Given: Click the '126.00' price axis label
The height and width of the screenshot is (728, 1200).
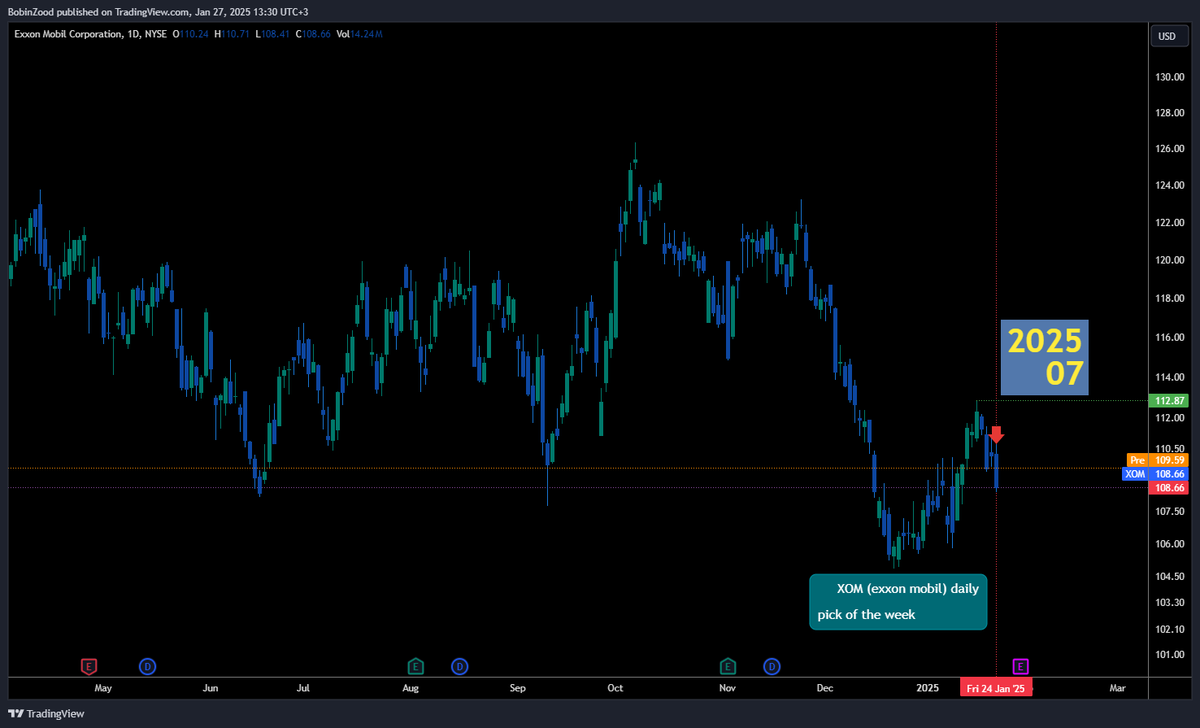Looking at the screenshot, I should pyautogui.click(x=1169, y=150).
